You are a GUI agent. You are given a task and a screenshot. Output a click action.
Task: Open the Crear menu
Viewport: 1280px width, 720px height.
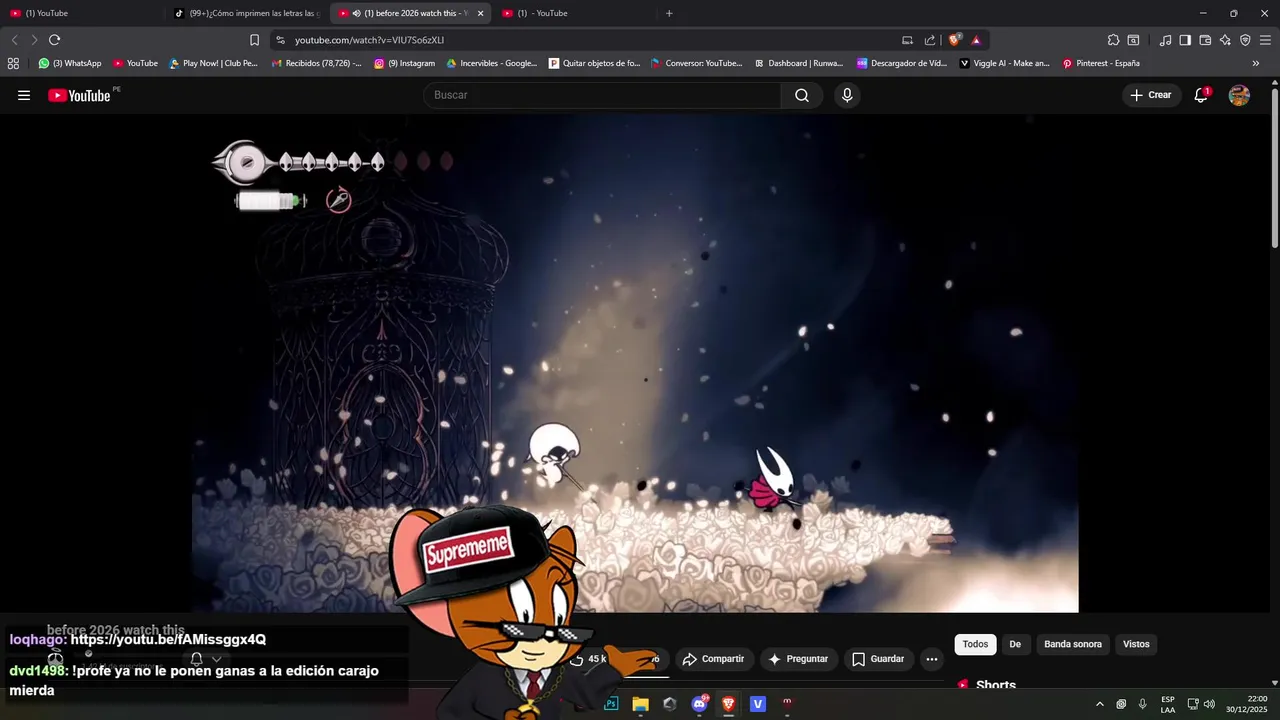pyautogui.click(x=1150, y=95)
